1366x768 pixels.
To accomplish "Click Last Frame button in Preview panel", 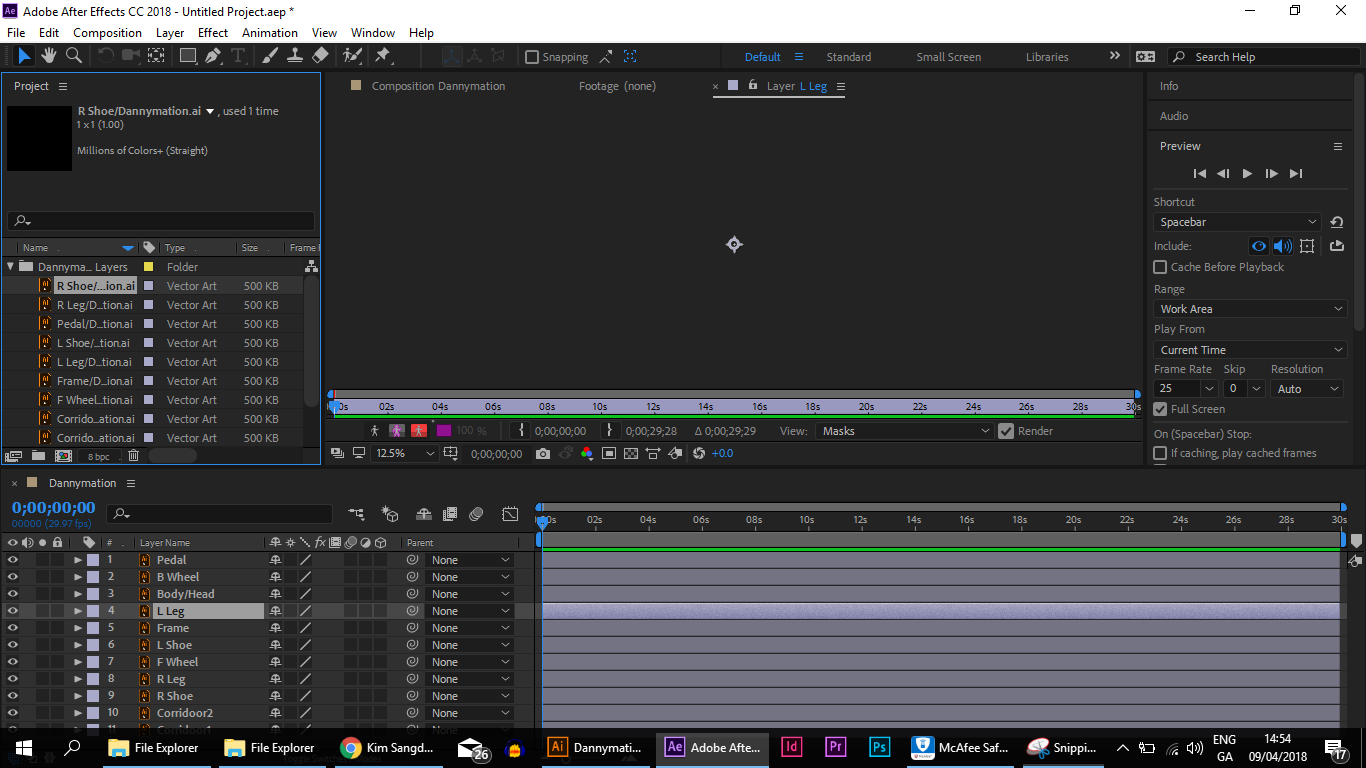I will [1296, 174].
